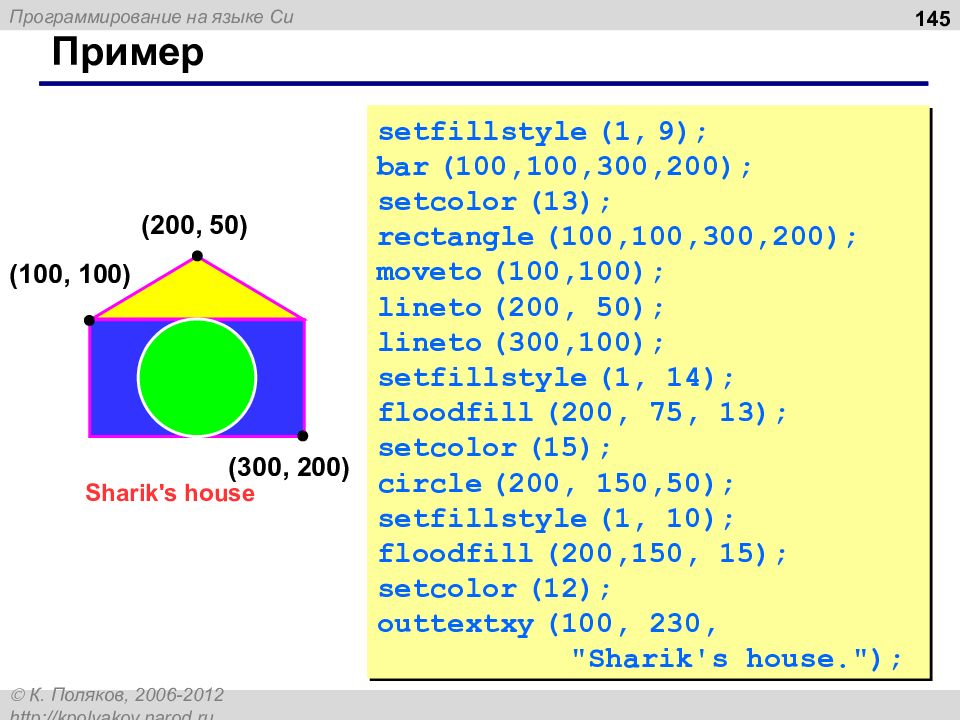Click the code line "circle (200, 150,50);"
Screen dimensions: 960x720
[x=555, y=484]
